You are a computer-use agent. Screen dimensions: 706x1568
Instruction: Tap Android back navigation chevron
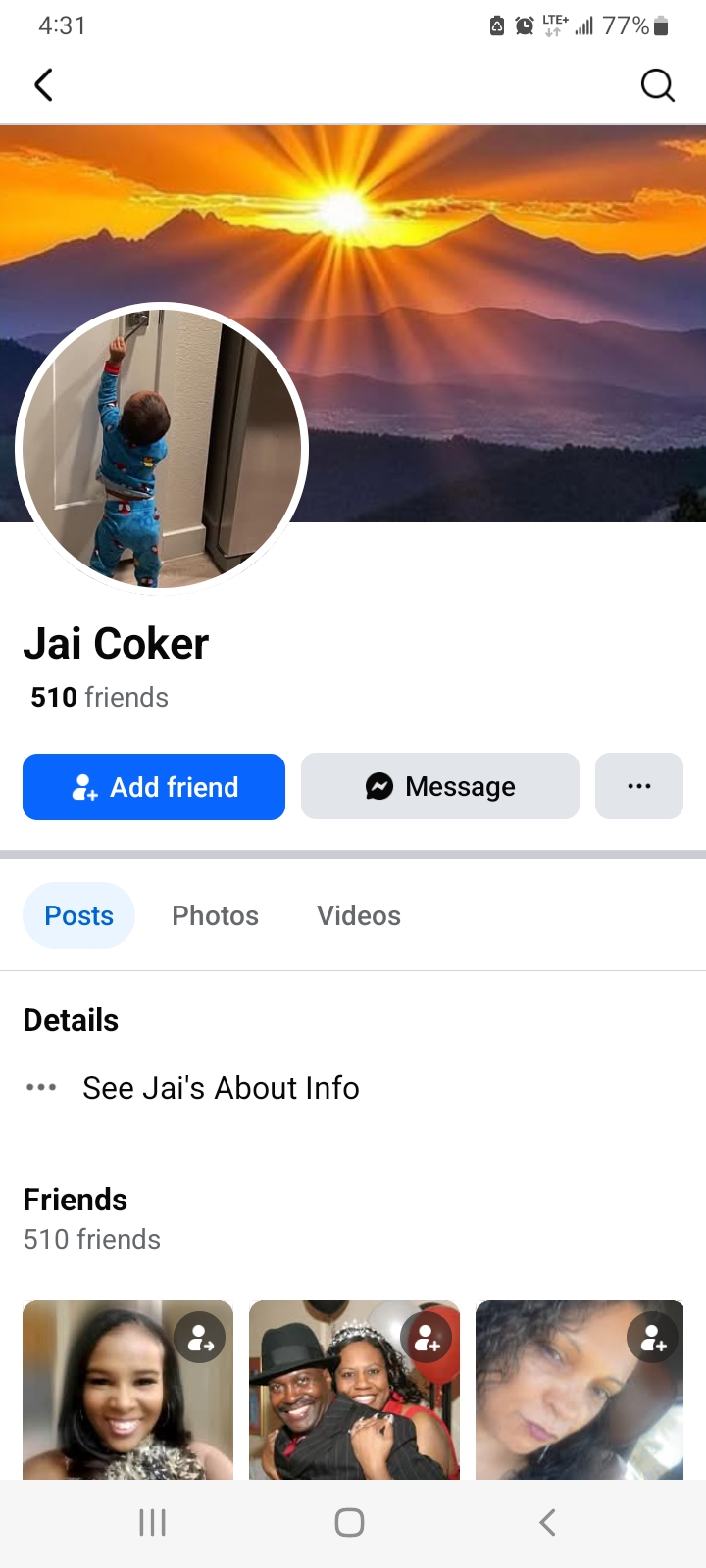pyautogui.click(x=548, y=1522)
